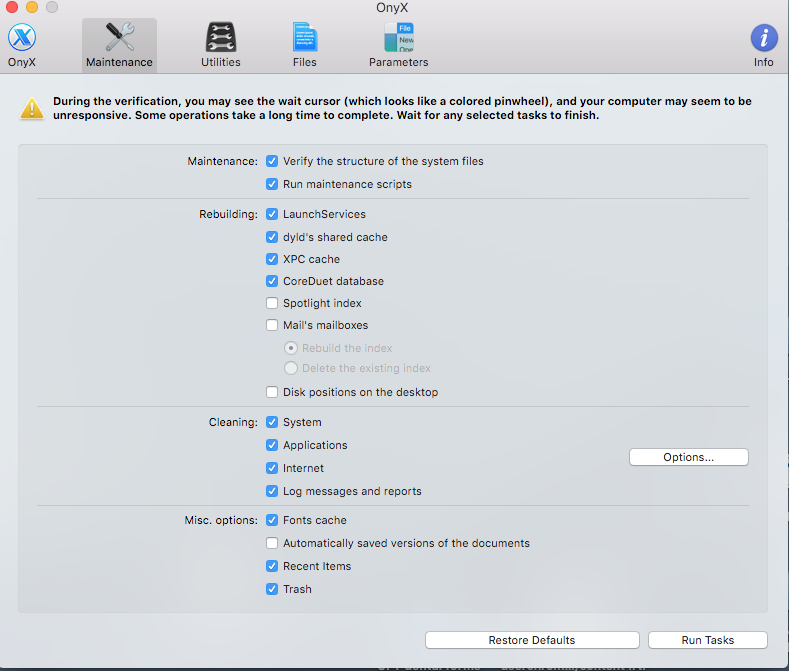
Task: Toggle dyld's shared cache checkbox
Action: [x=272, y=237]
